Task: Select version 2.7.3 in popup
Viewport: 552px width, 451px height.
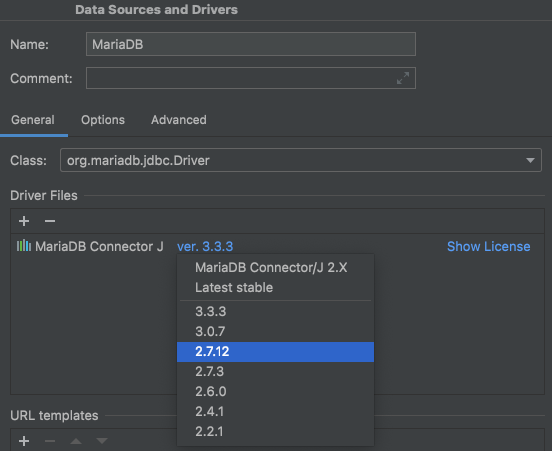Action: [x=275, y=372]
